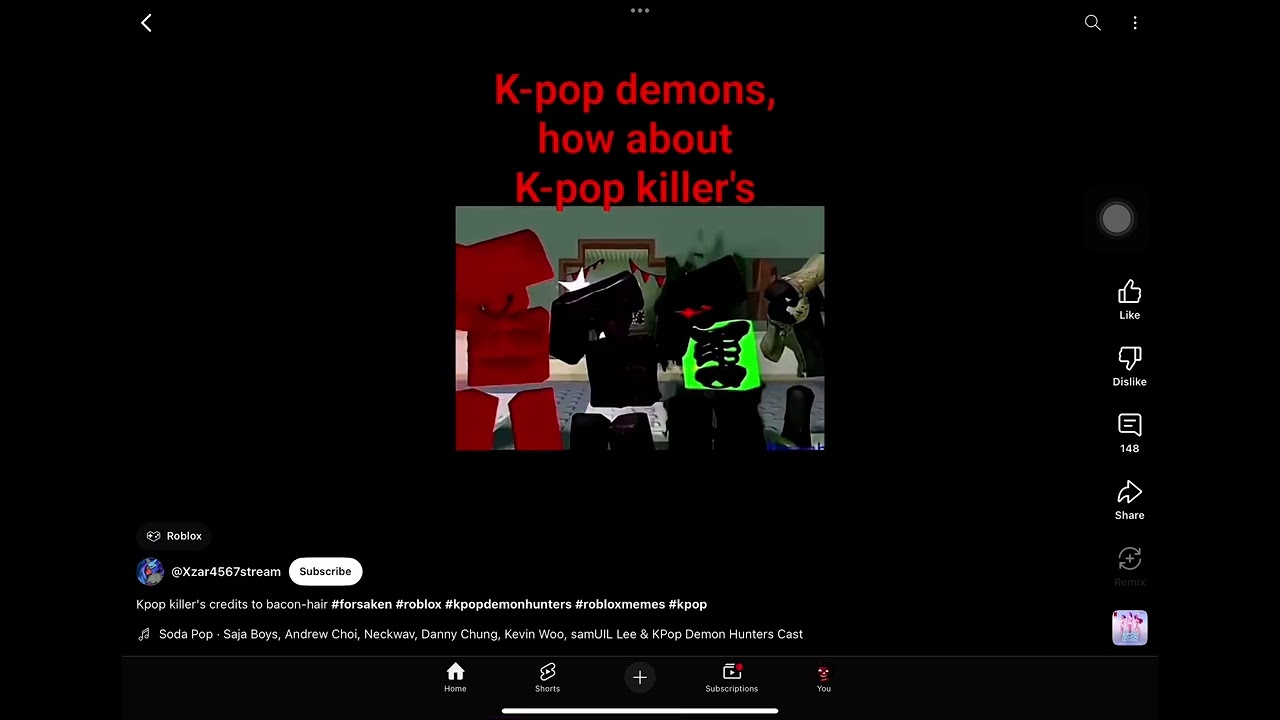
Task: Open the @Xzar4567stream channel avatar
Action: 150,572
